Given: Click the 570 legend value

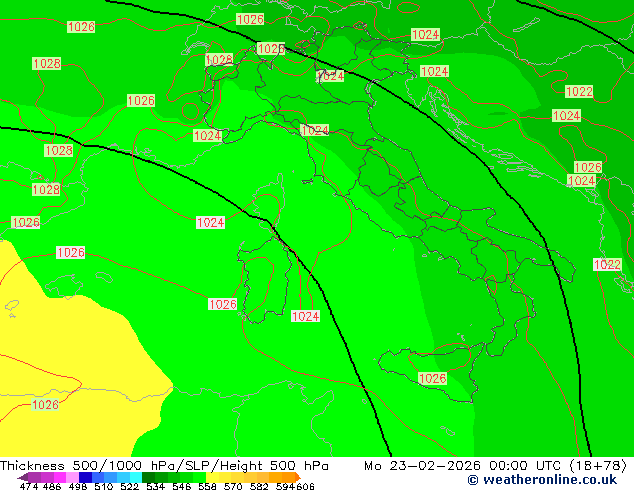Looking at the screenshot, I should (x=233, y=486).
